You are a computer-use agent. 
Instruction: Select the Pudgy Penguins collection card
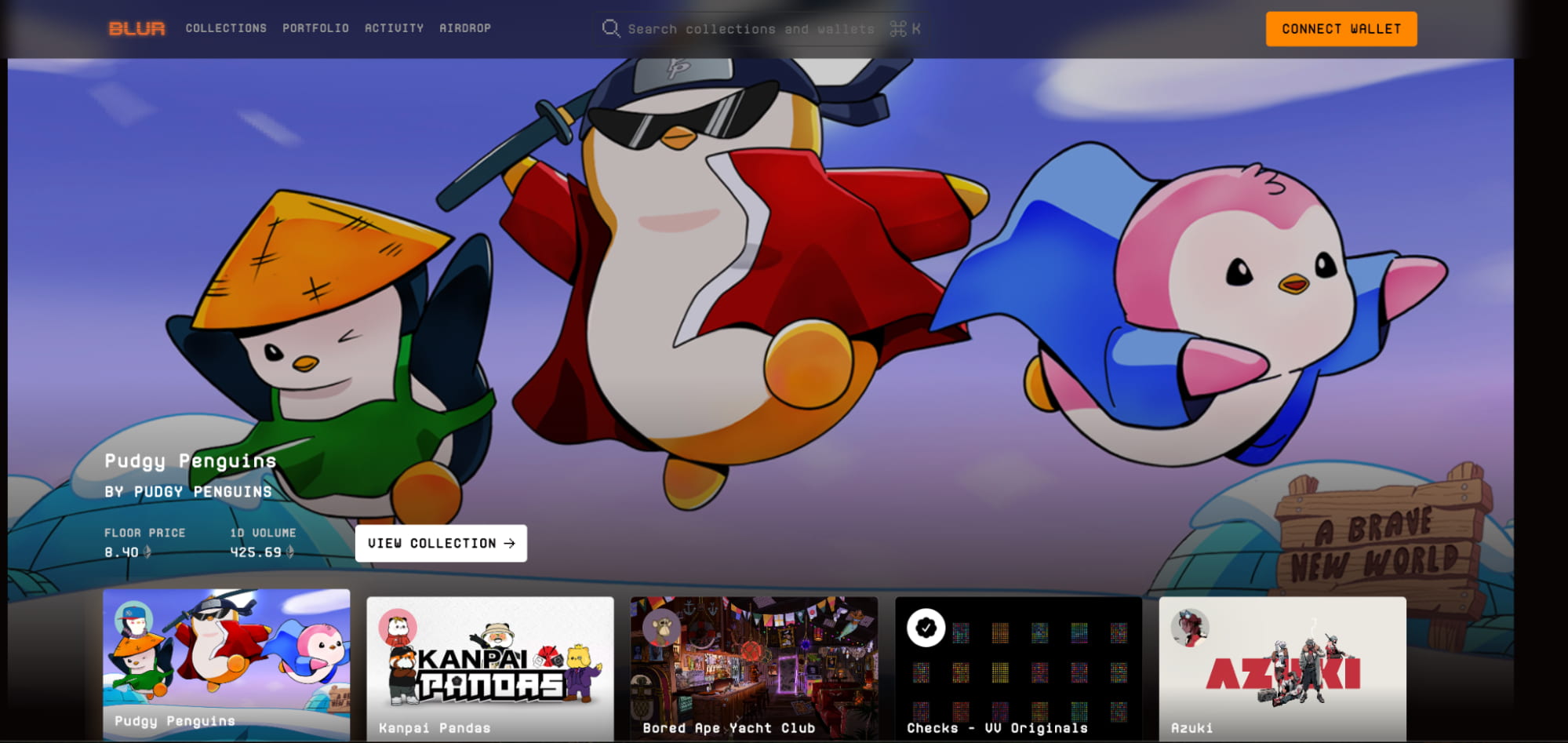point(227,665)
